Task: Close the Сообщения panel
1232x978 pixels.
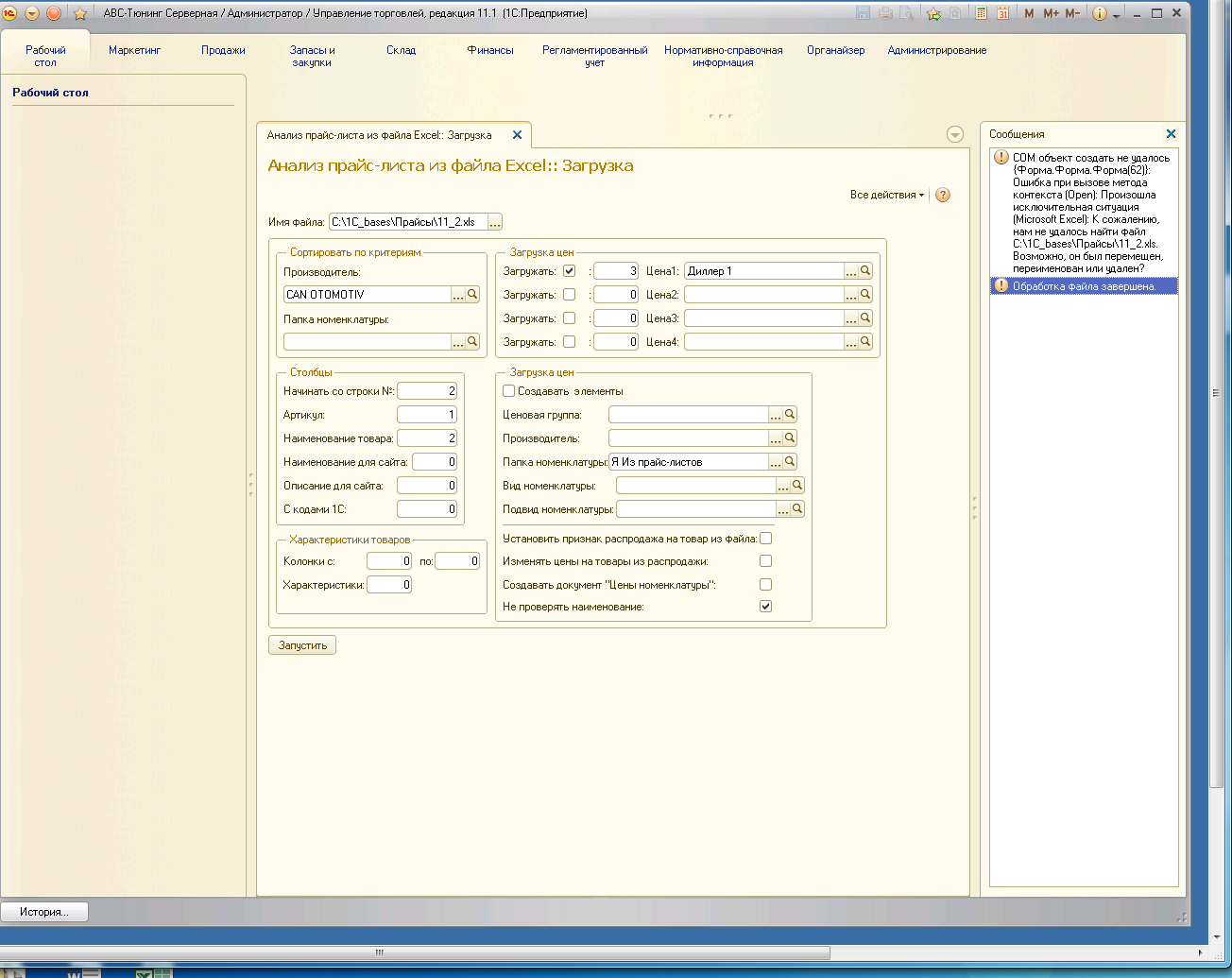Action: tap(1171, 134)
